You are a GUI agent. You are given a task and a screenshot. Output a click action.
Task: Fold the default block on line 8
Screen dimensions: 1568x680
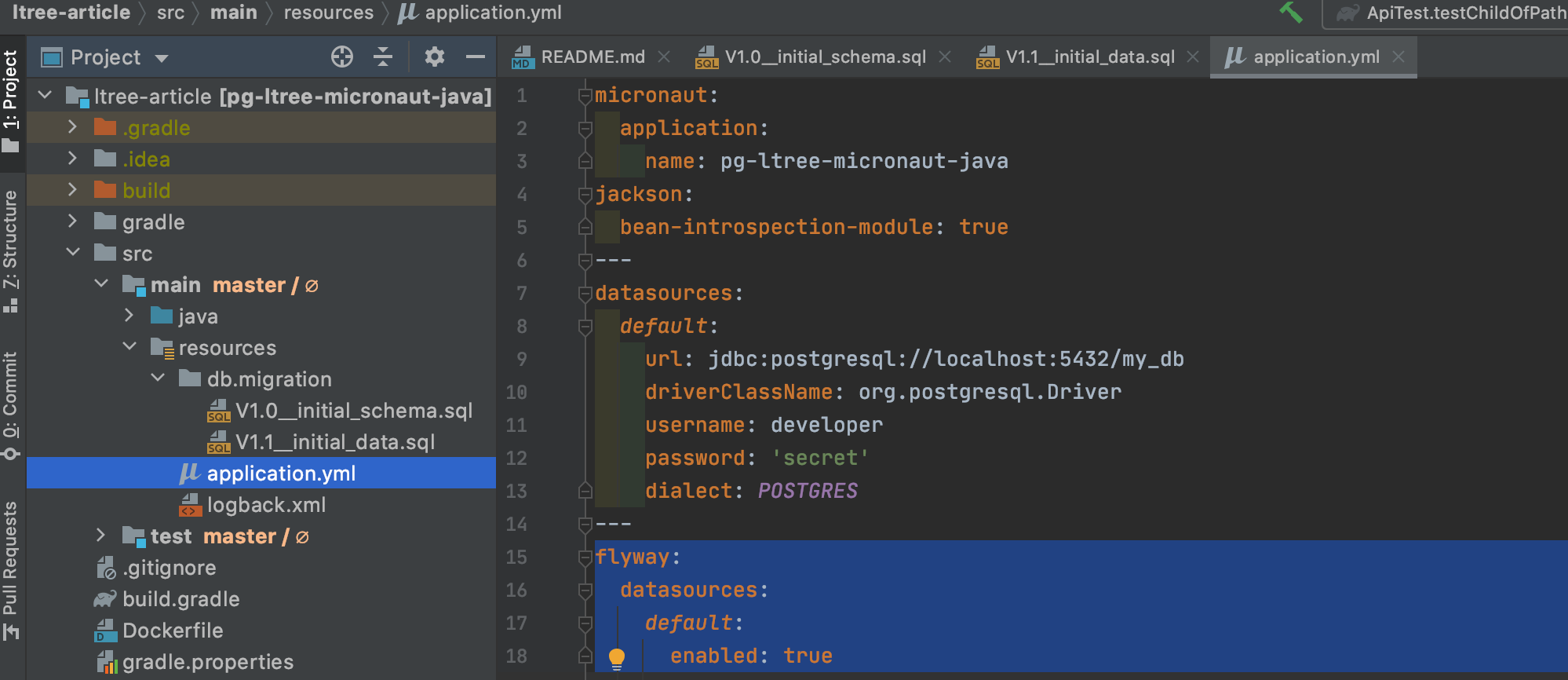[585, 327]
